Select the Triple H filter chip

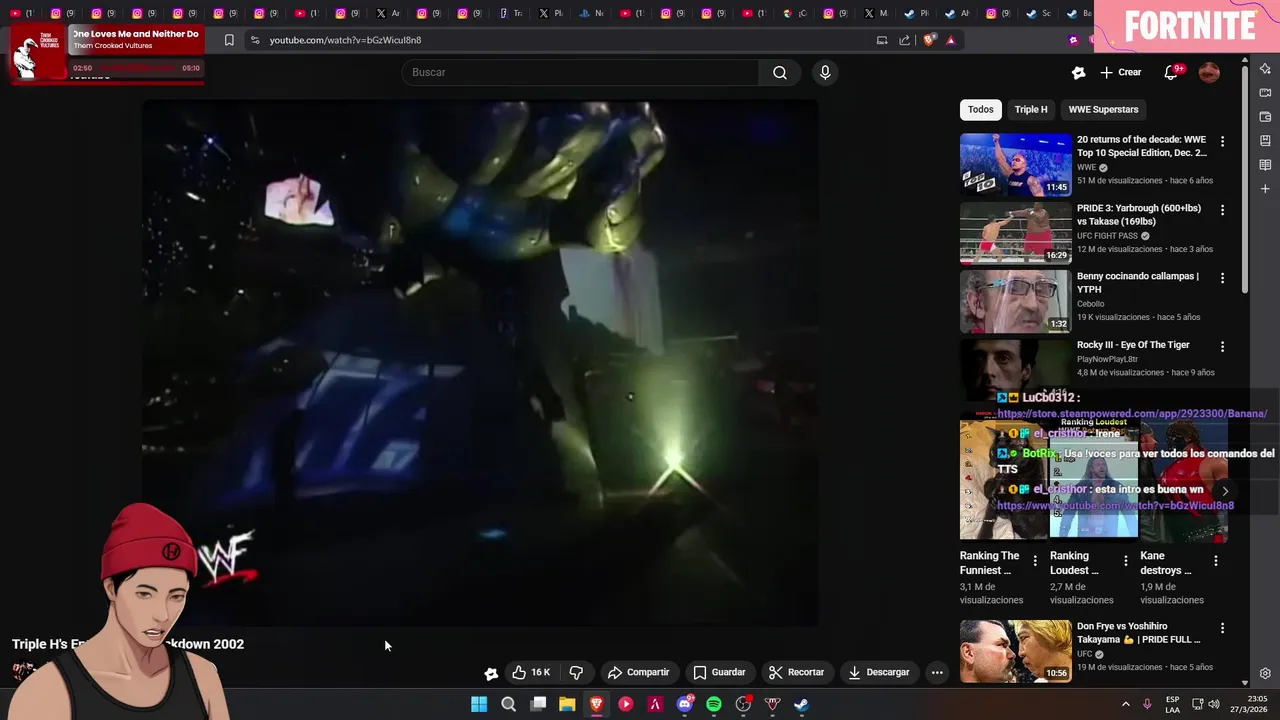[x=1031, y=109]
